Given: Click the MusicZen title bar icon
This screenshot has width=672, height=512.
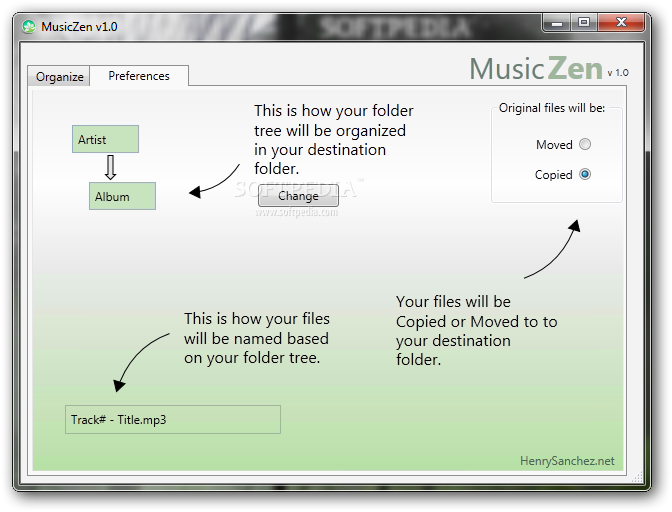Looking at the screenshot, I should click(29, 27).
